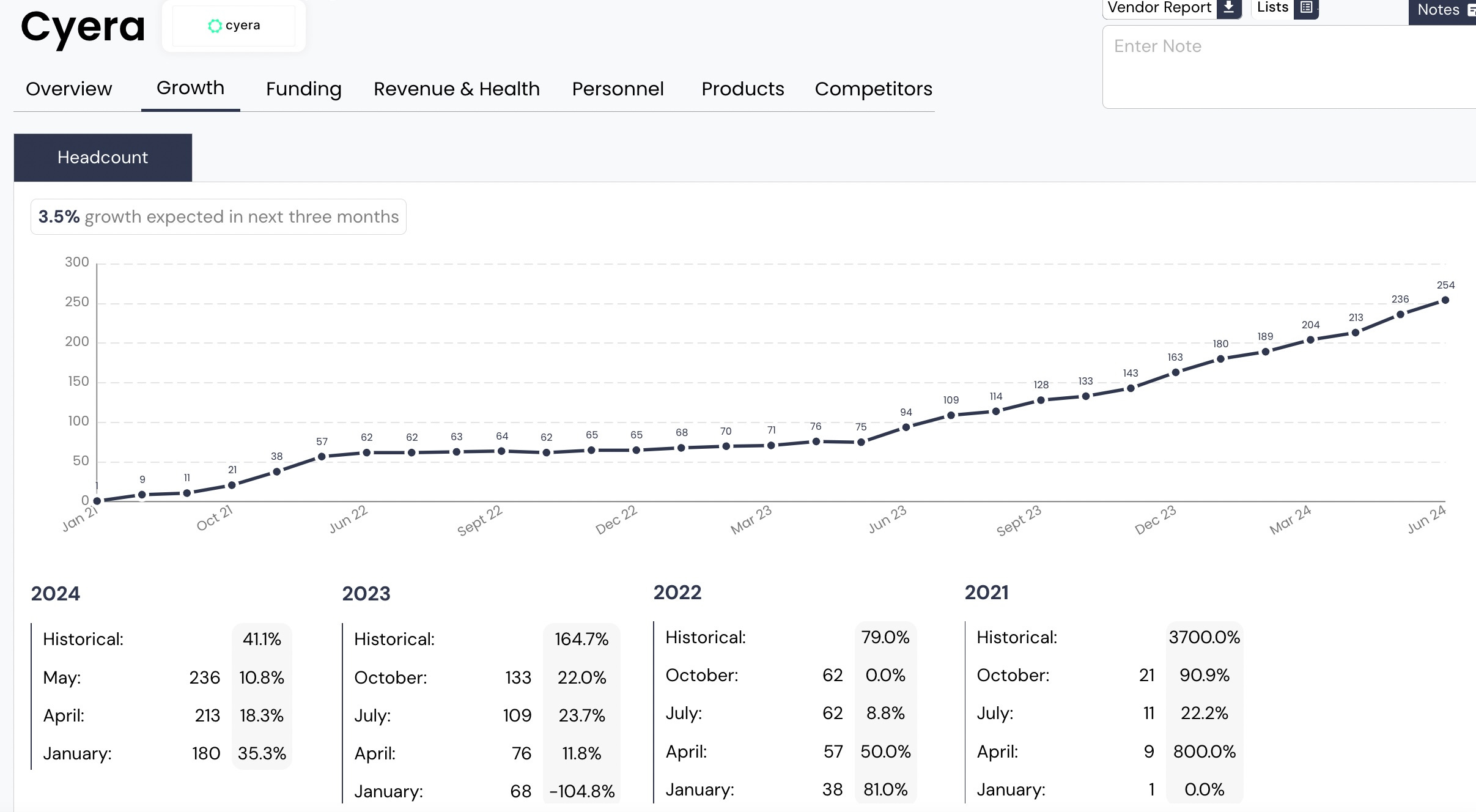Click 2021 Historical value 3700.0%
The width and height of the screenshot is (1476, 812).
[1205, 637]
